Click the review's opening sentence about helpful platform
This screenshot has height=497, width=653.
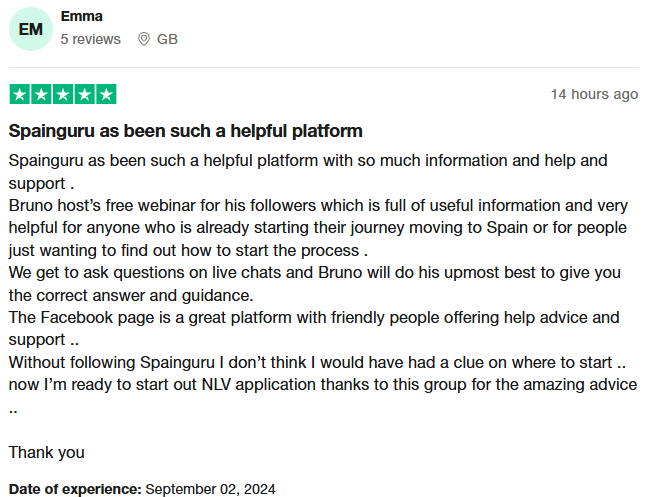point(307,160)
